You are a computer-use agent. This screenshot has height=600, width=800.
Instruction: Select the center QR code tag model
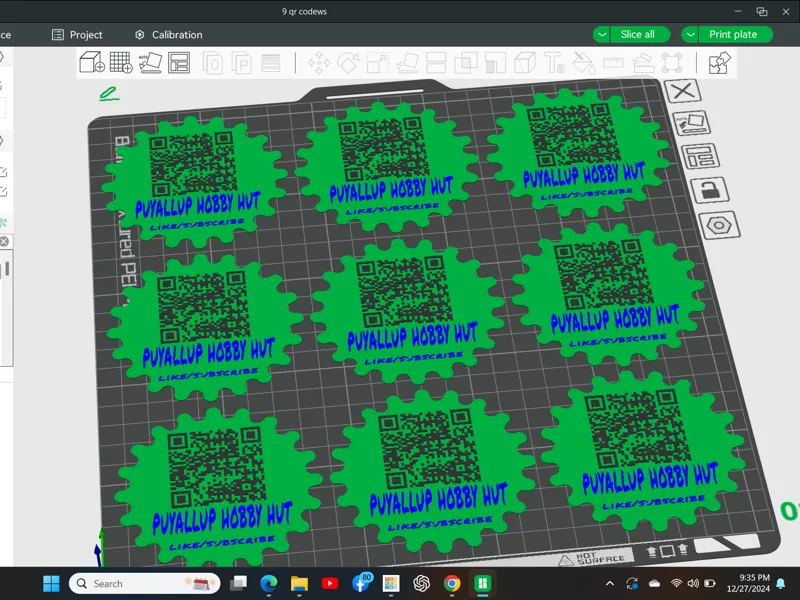pyautogui.click(x=406, y=313)
